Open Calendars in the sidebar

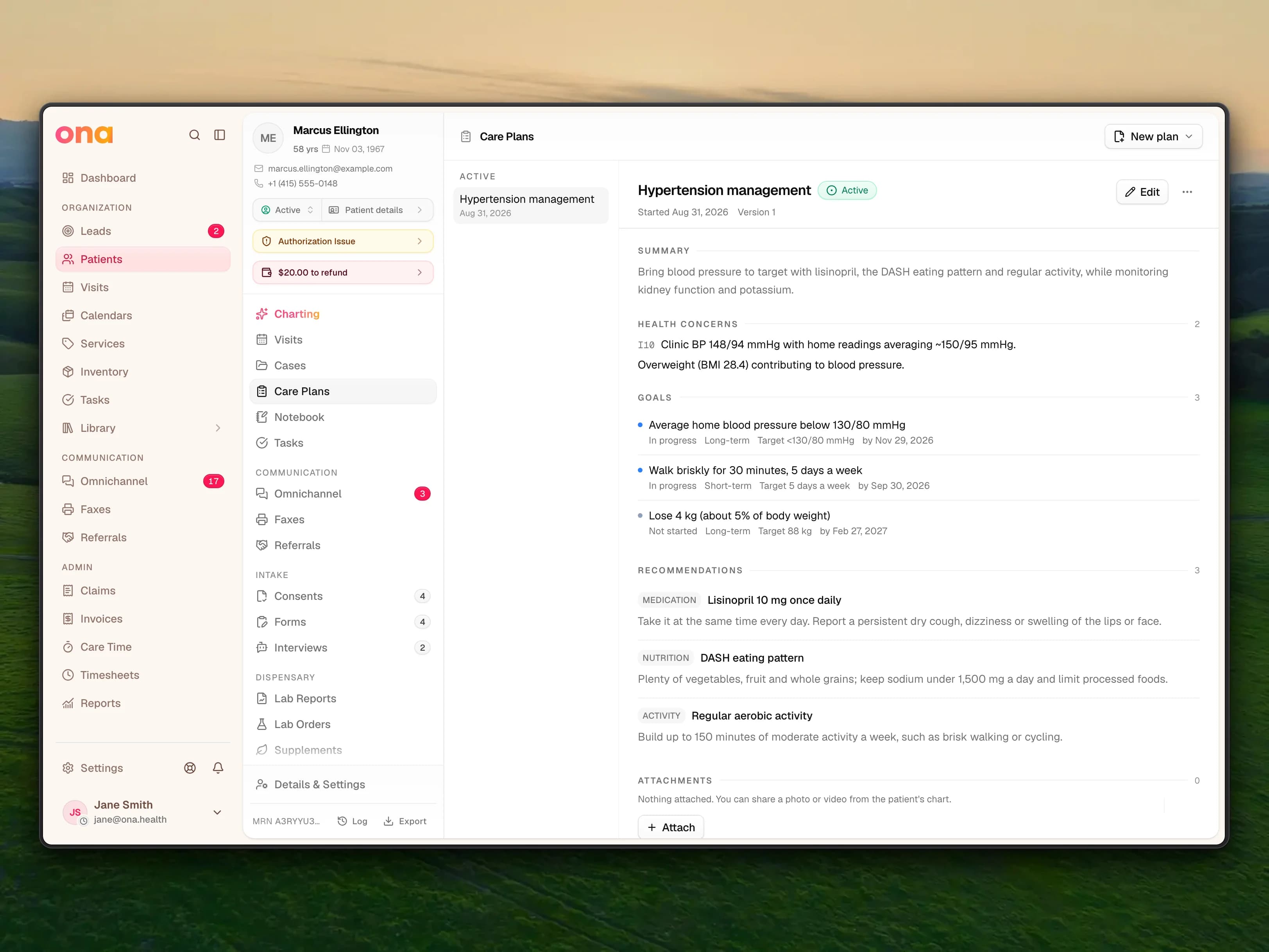pyautogui.click(x=143, y=315)
